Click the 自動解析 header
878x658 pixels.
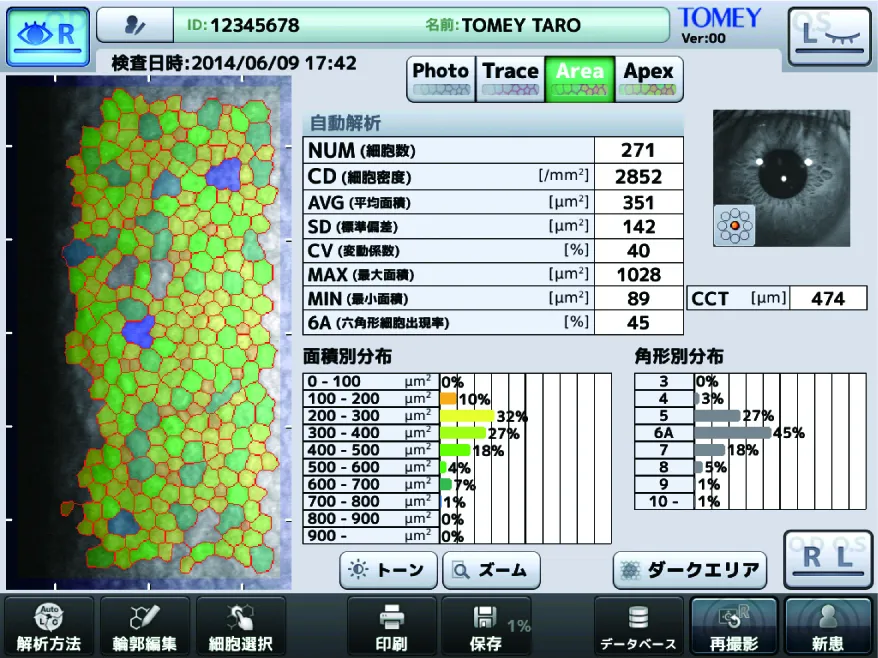coord(345,123)
